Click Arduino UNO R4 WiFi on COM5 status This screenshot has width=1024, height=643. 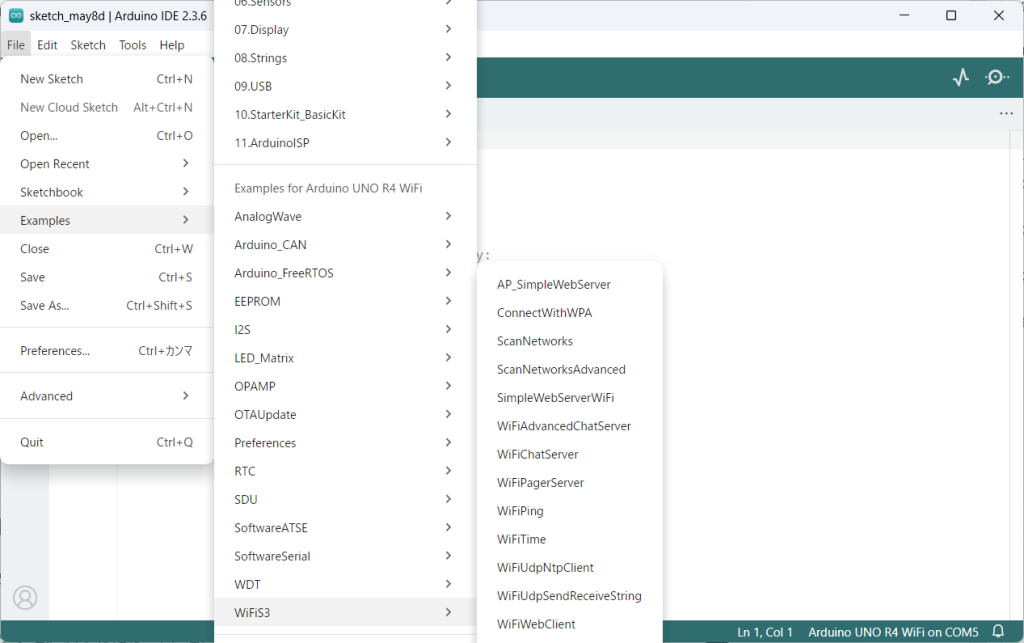pyautogui.click(x=892, y=632)
